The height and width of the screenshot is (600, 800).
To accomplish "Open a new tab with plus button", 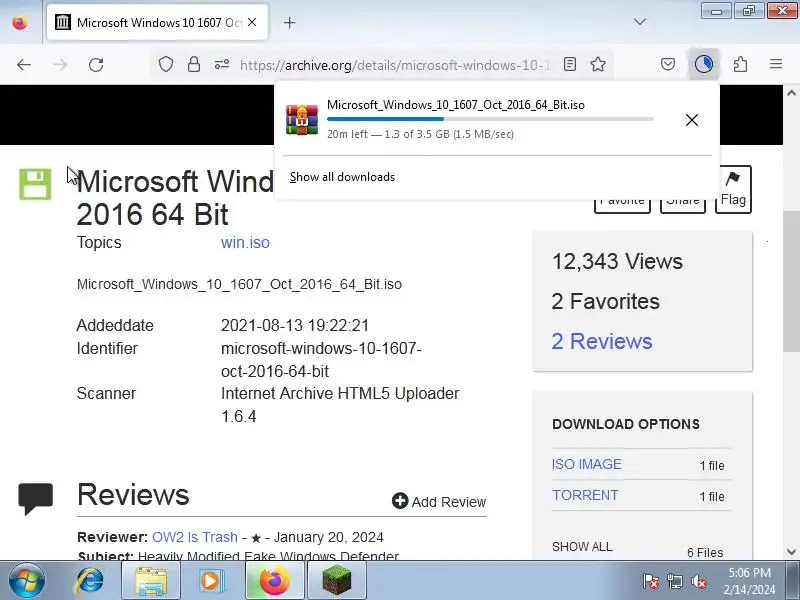I will click(x=289, y=22).
